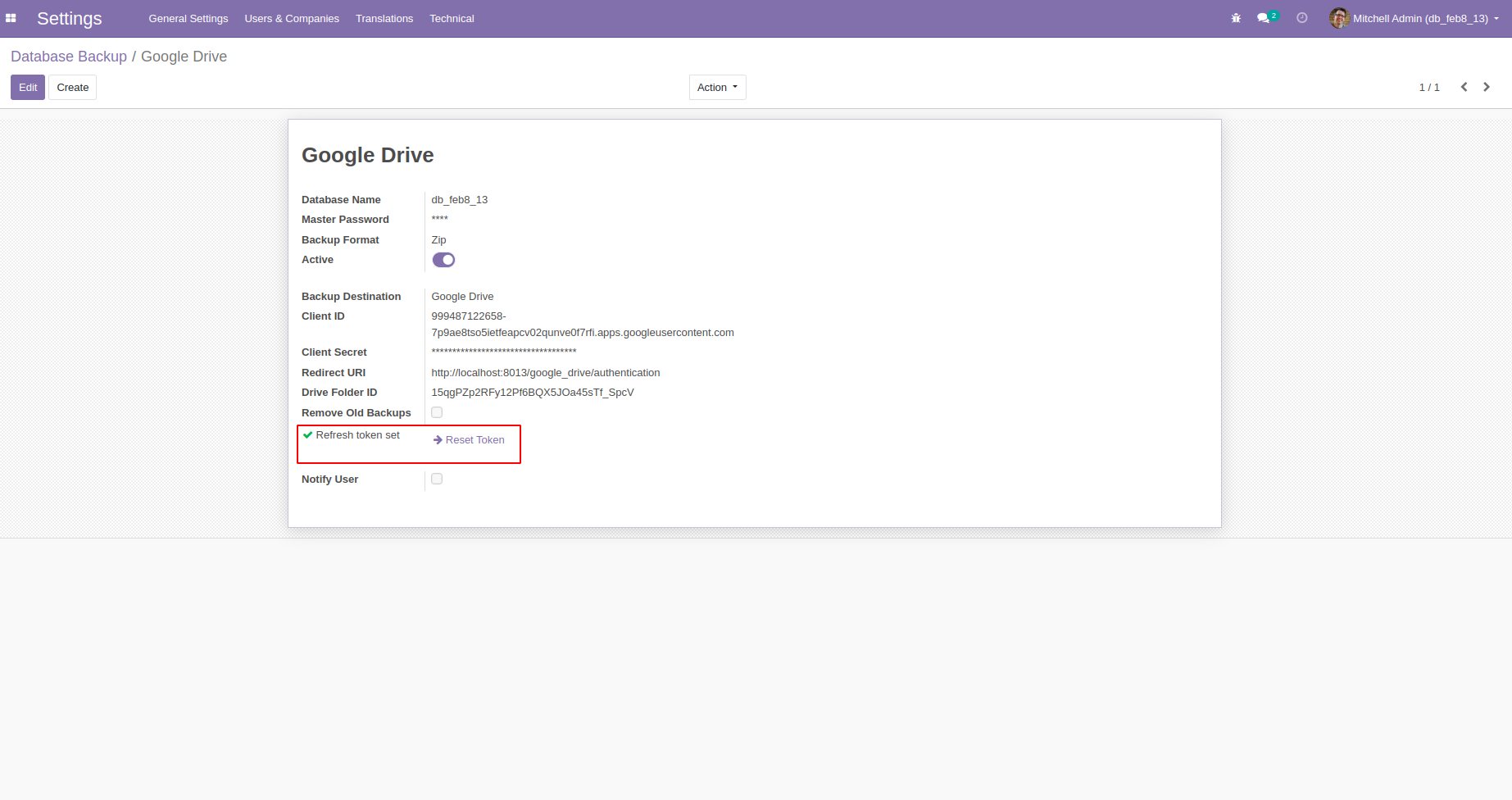
Task: Click Mitchell Admin avatar picture
Action: pos(1339,18)
